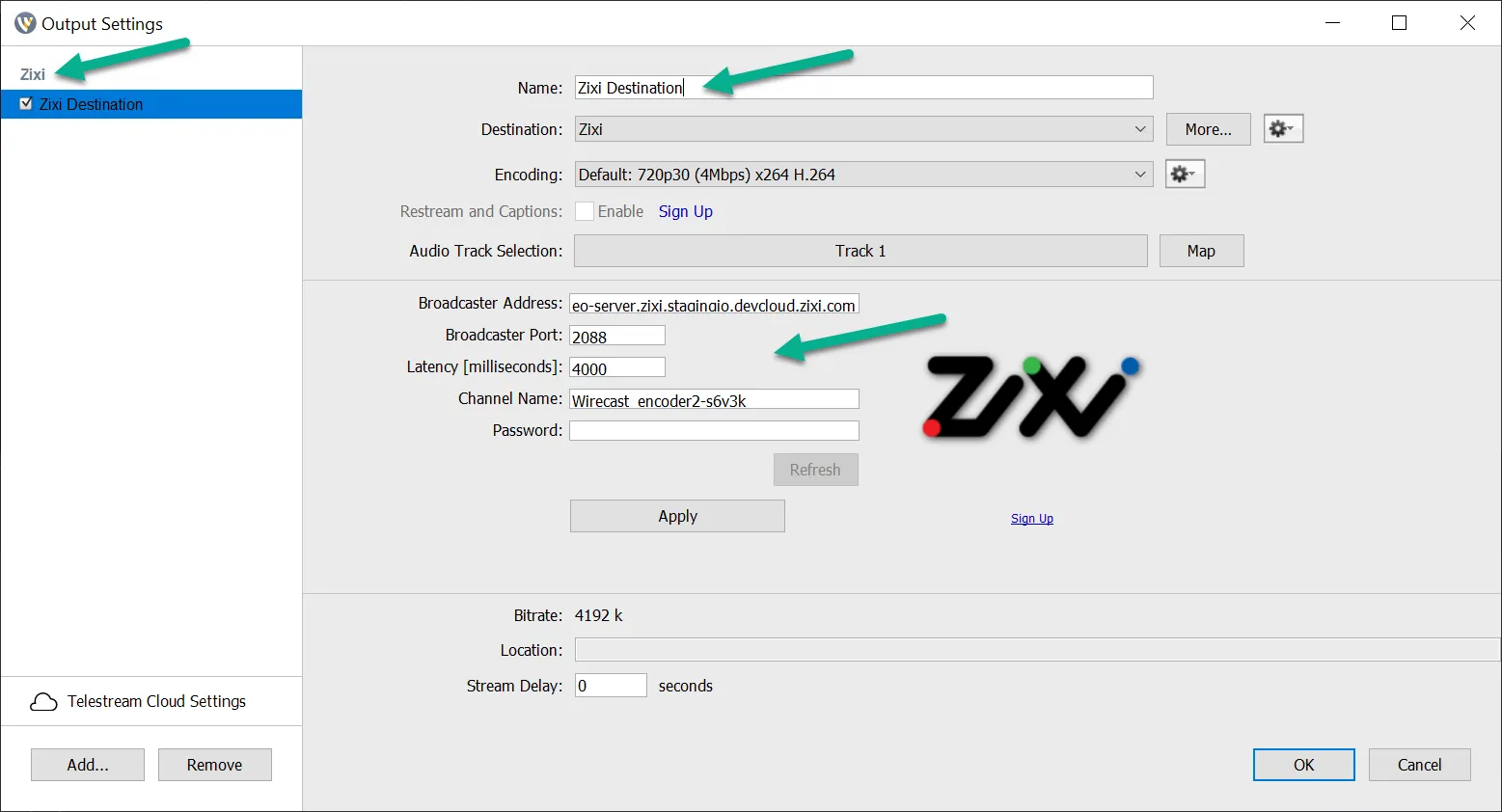Click the Map button for audio tracks
This screenshot has width=1502, height=812.
click(x=1201, y=251)
